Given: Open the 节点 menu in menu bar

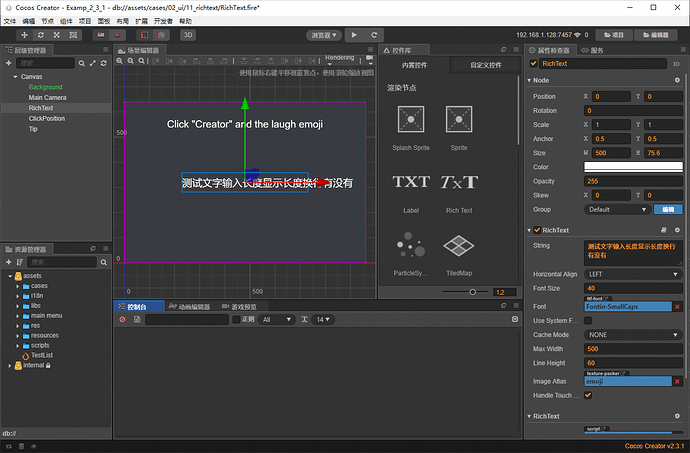Looking at the screenshot, I should point(48,20).
